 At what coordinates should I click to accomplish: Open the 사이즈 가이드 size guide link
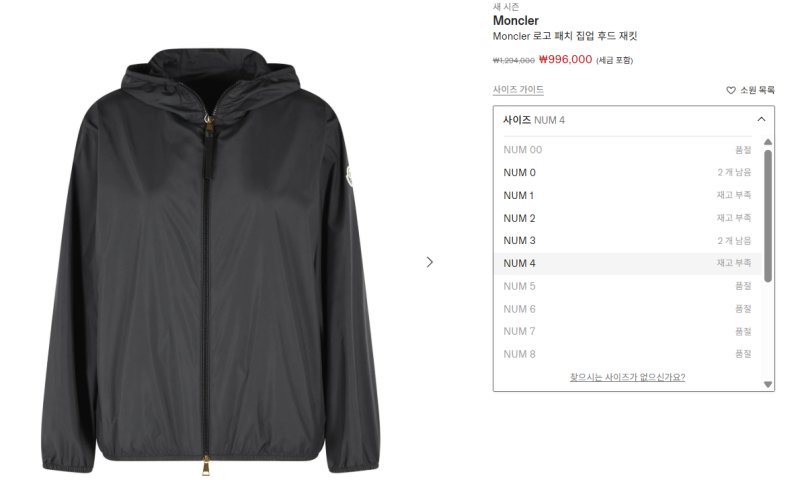[x=518, y=90]
